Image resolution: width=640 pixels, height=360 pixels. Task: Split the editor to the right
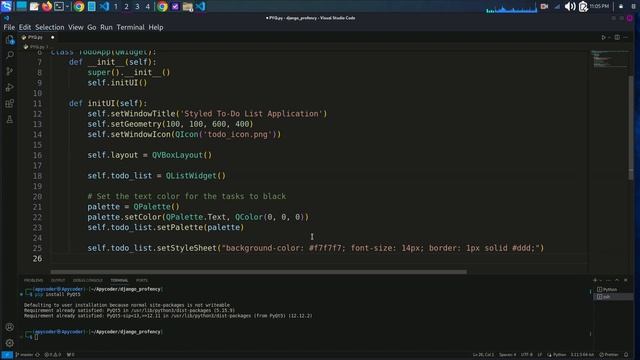pyautogui.click(x=617, y=37)
